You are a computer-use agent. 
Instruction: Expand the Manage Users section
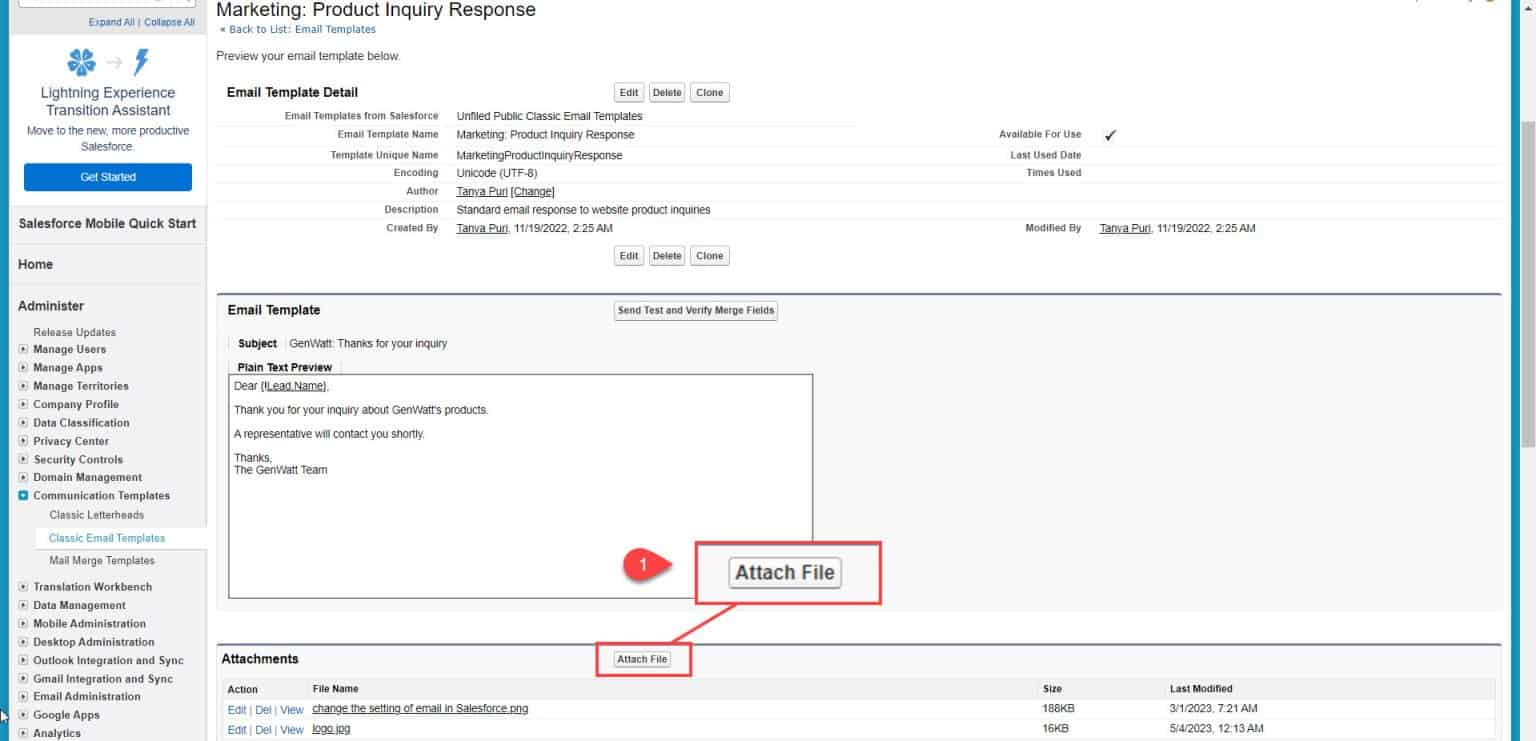point(22,349)
